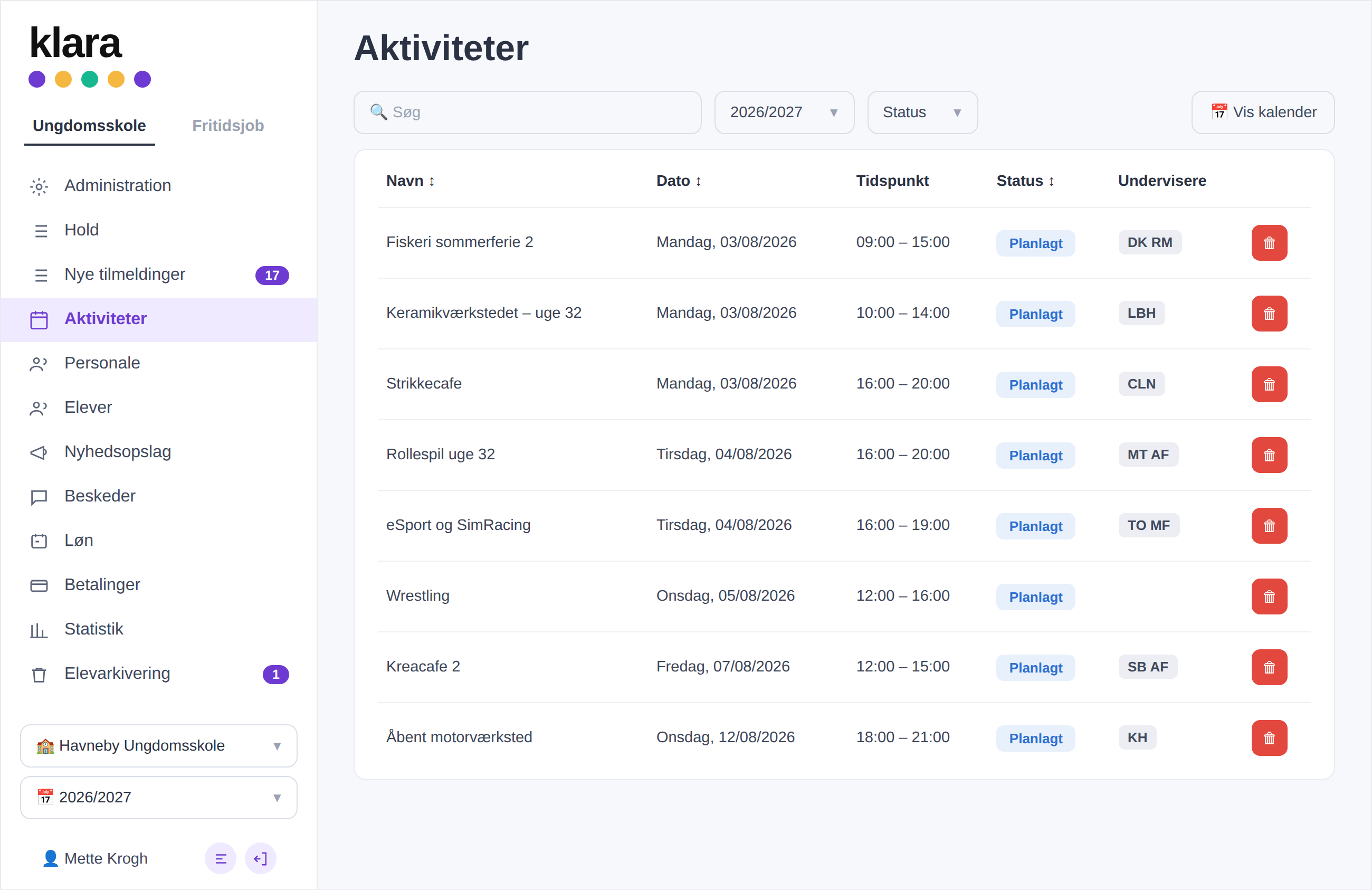
Task: Click the KH instructor tag
Action: tap(1137, 738)
